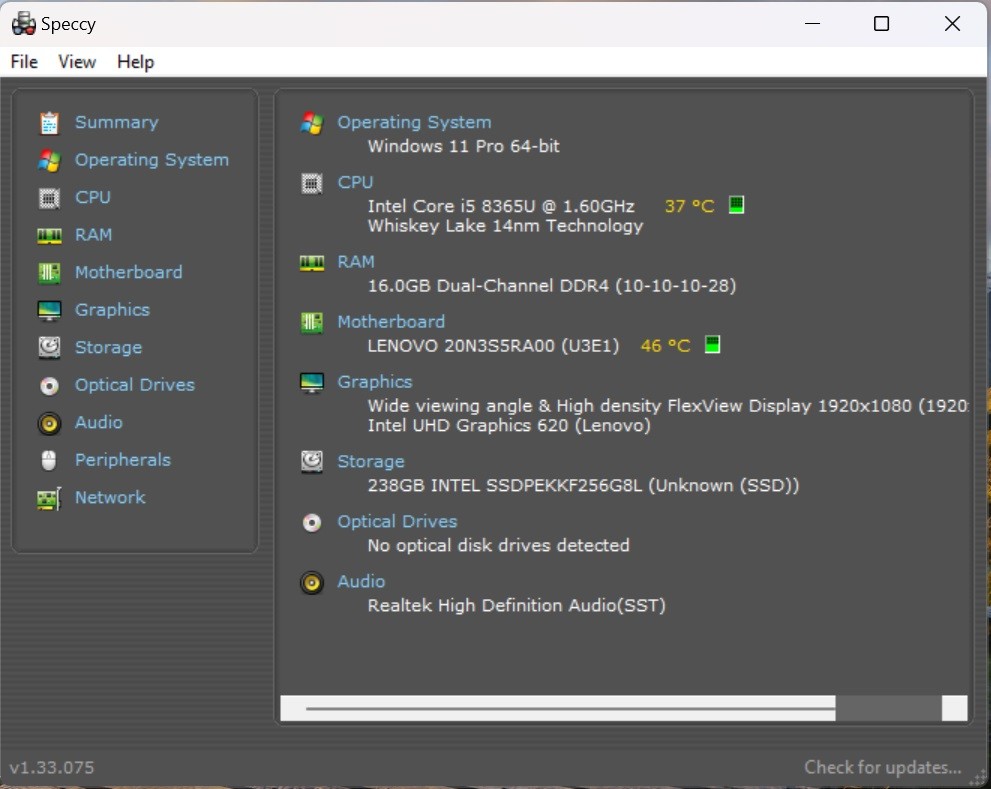Open the Network section from sidebar
This screenshot has height=789, width=991.
tap(111, 498)
